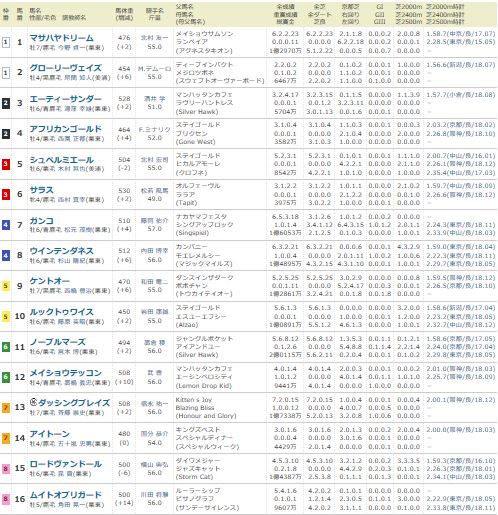Click the ガンコ horse name
The height and width of the screenshot is (515, 498).
[41, 221]
